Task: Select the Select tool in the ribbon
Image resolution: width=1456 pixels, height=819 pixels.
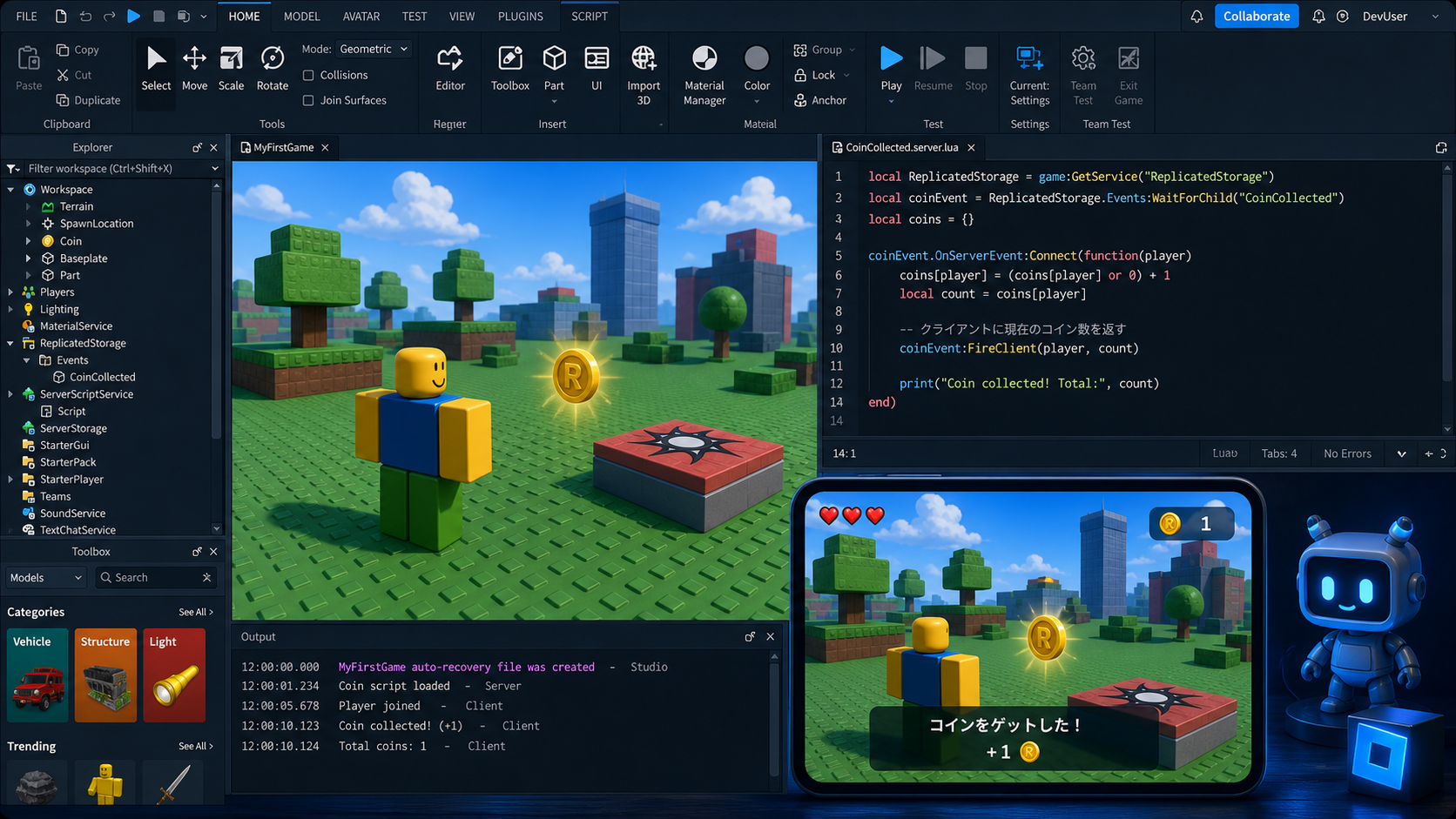Action: coord(156,69)
